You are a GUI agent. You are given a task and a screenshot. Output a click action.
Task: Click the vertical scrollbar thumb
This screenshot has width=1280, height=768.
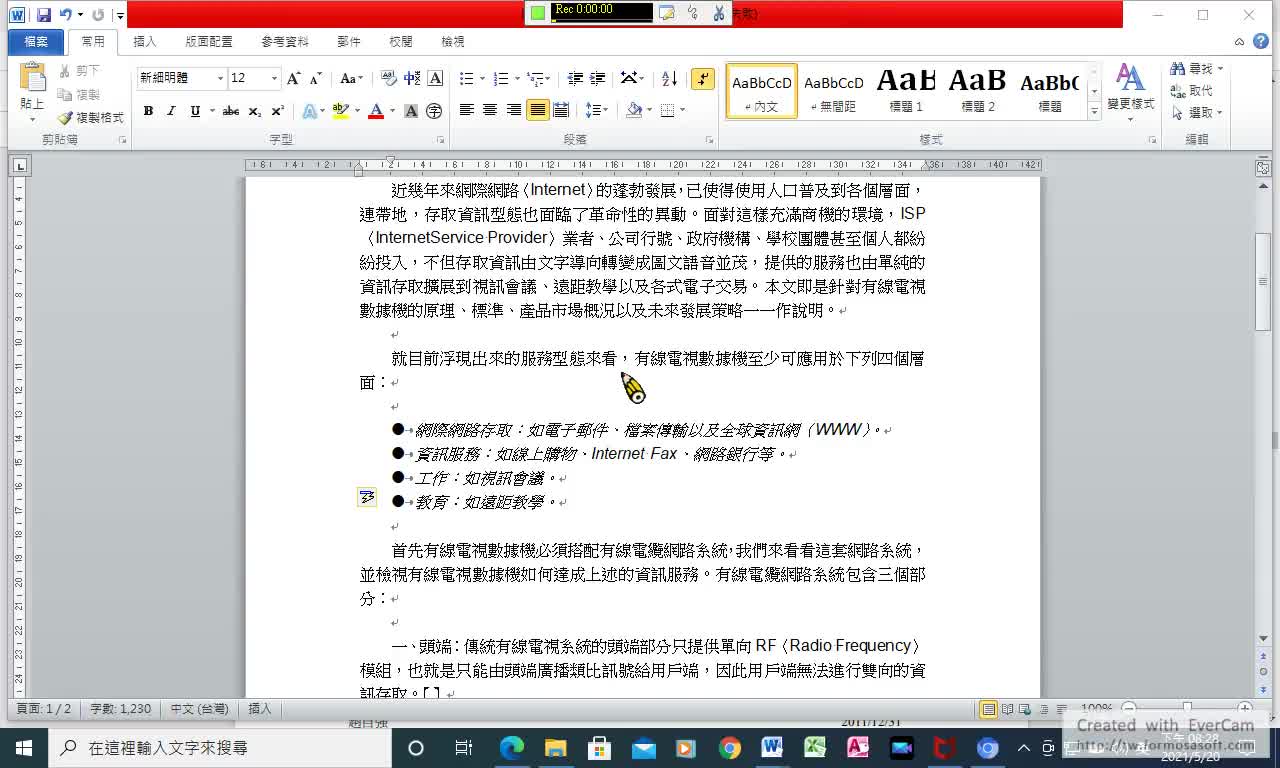pos(1263,282)
